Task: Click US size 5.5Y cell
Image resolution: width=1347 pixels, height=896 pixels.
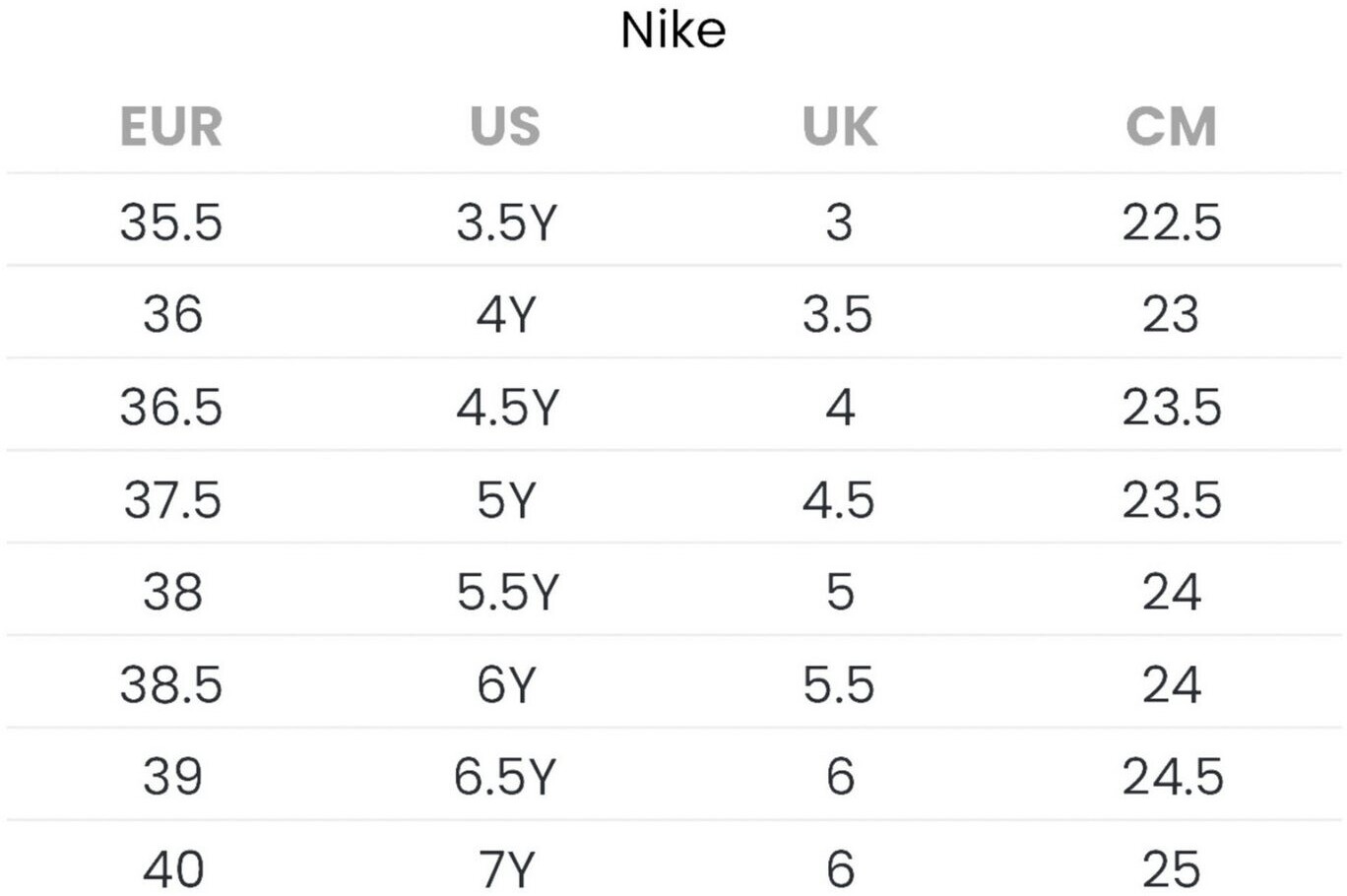Action: (507, 592)
